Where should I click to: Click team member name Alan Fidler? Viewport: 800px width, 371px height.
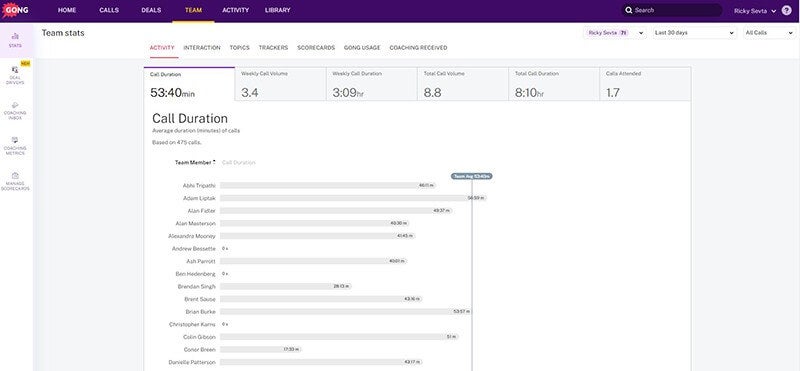coord(202,211)
